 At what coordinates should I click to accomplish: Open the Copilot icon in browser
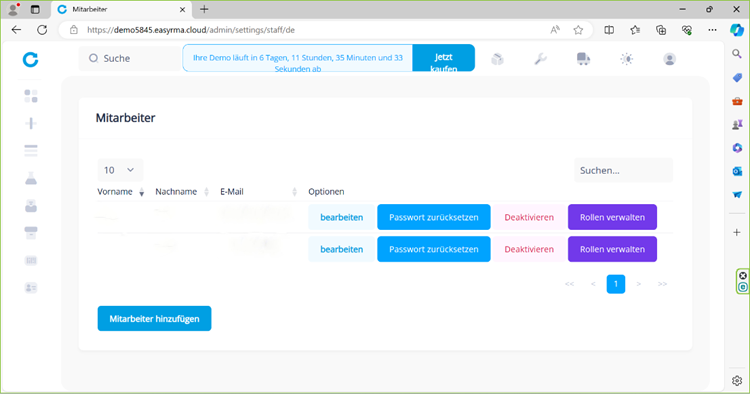coord(737,30)
